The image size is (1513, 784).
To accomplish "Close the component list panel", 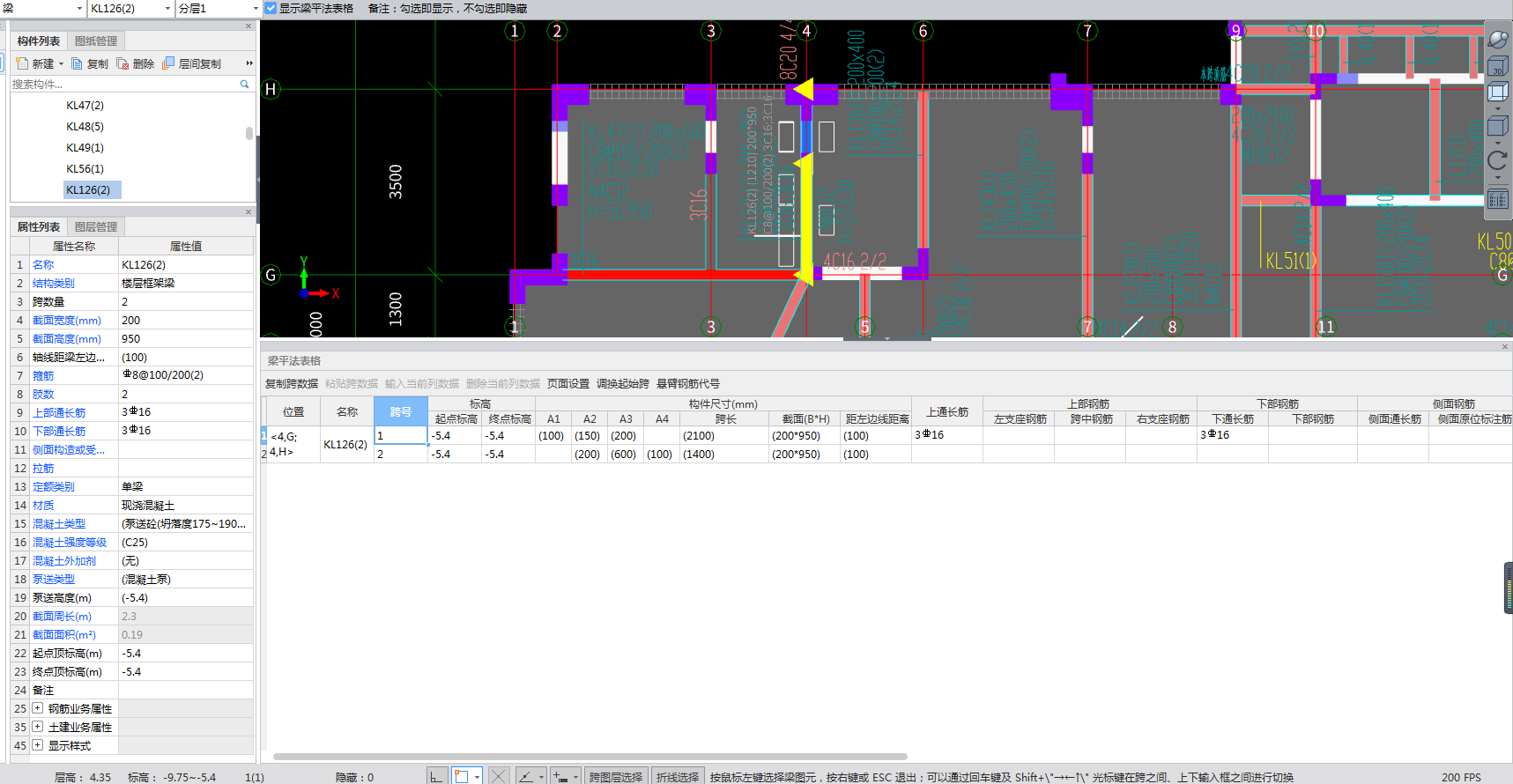I will 248,26.
